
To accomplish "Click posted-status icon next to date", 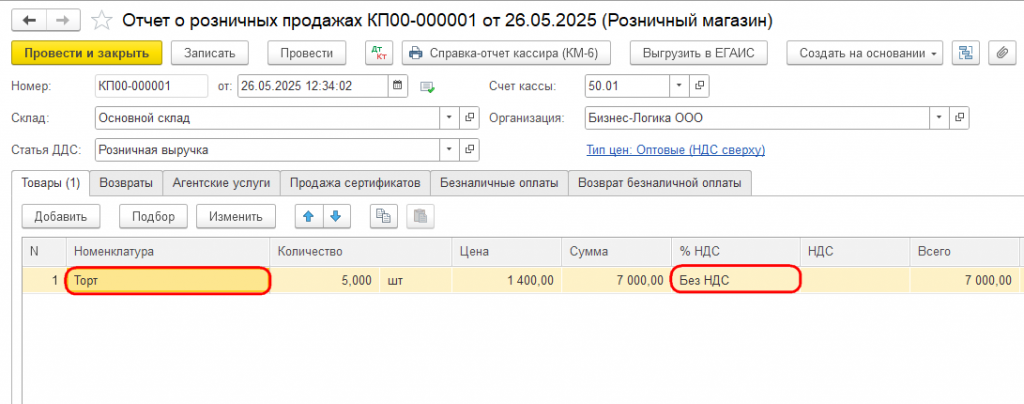I will coord(427,86).
